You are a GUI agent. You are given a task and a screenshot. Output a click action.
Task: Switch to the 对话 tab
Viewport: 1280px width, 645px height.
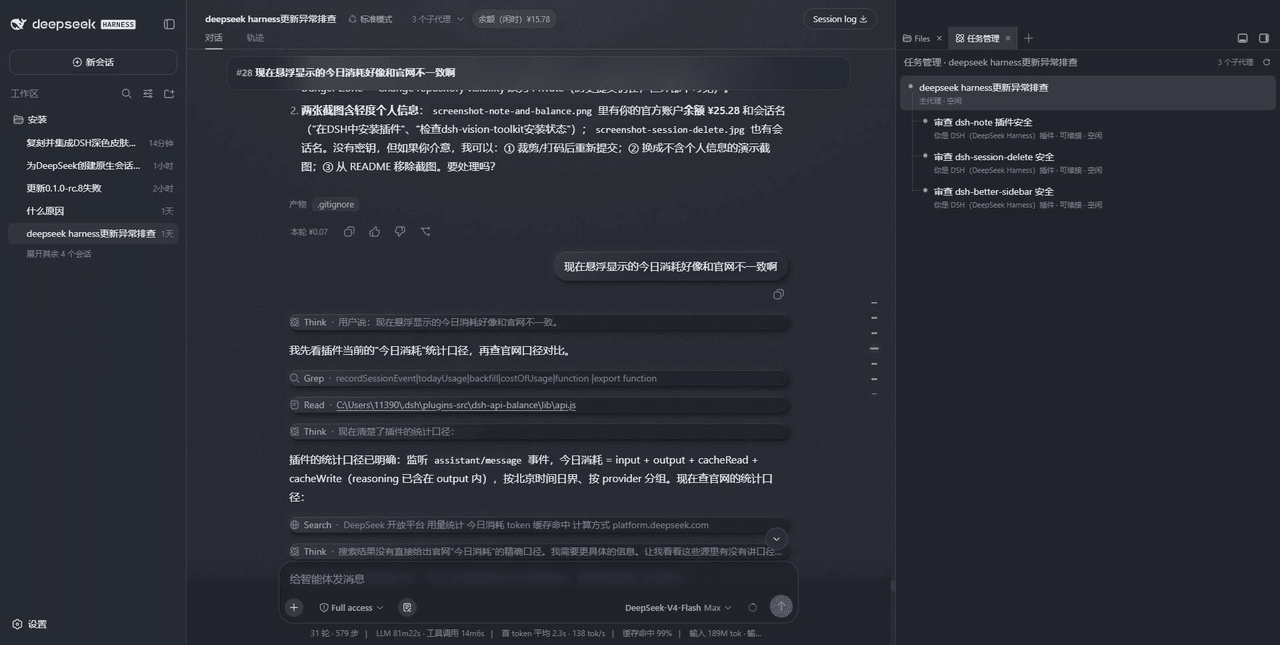214,38
